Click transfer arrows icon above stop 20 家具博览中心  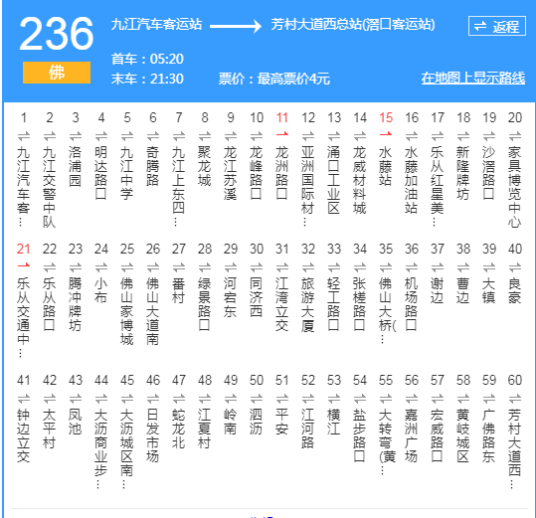click(x=515, y=136)
